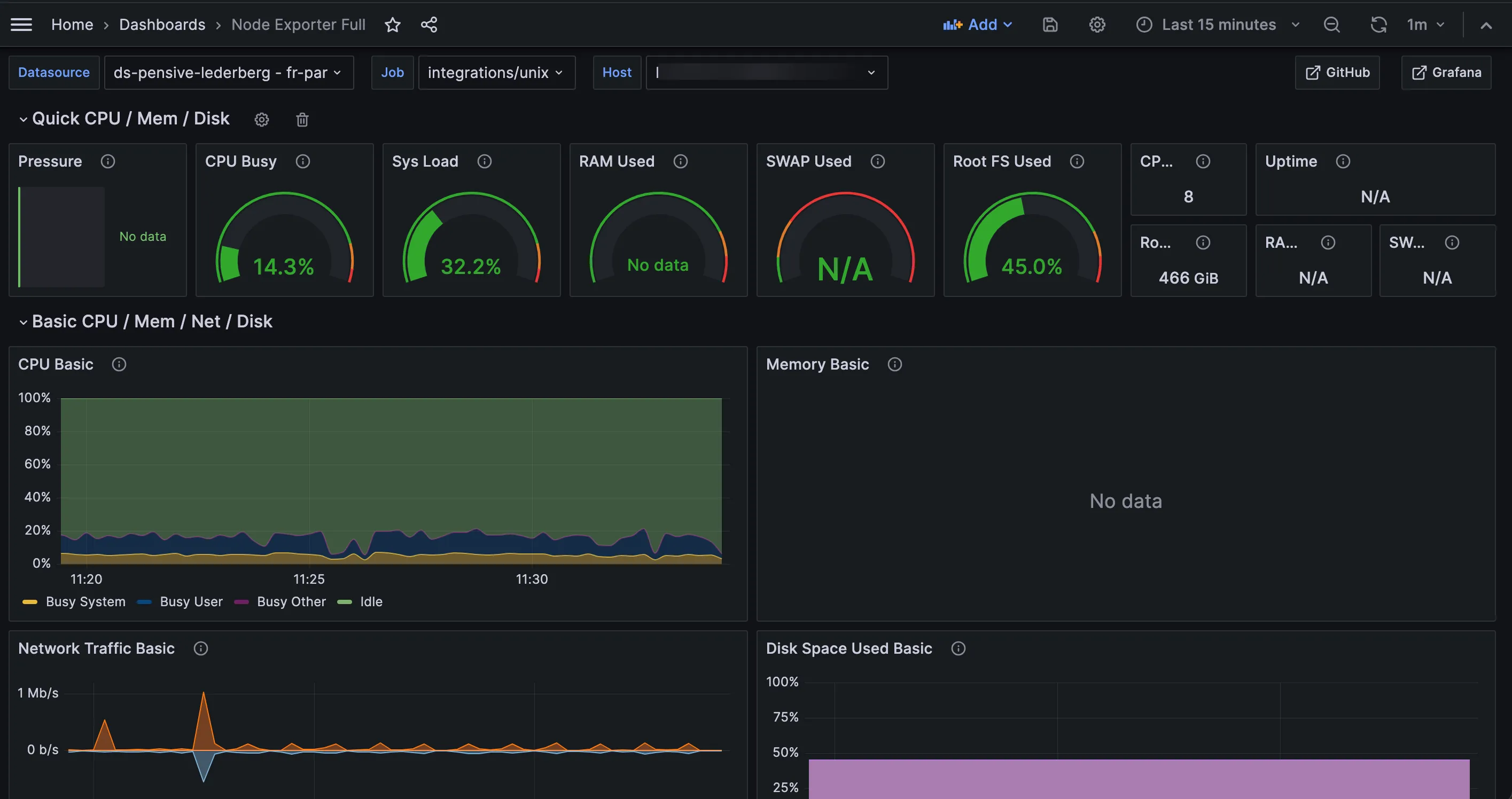Open the Datasource dropdown ds-pensive-lederberg
Screen dimensions: 1512x799
228,73
